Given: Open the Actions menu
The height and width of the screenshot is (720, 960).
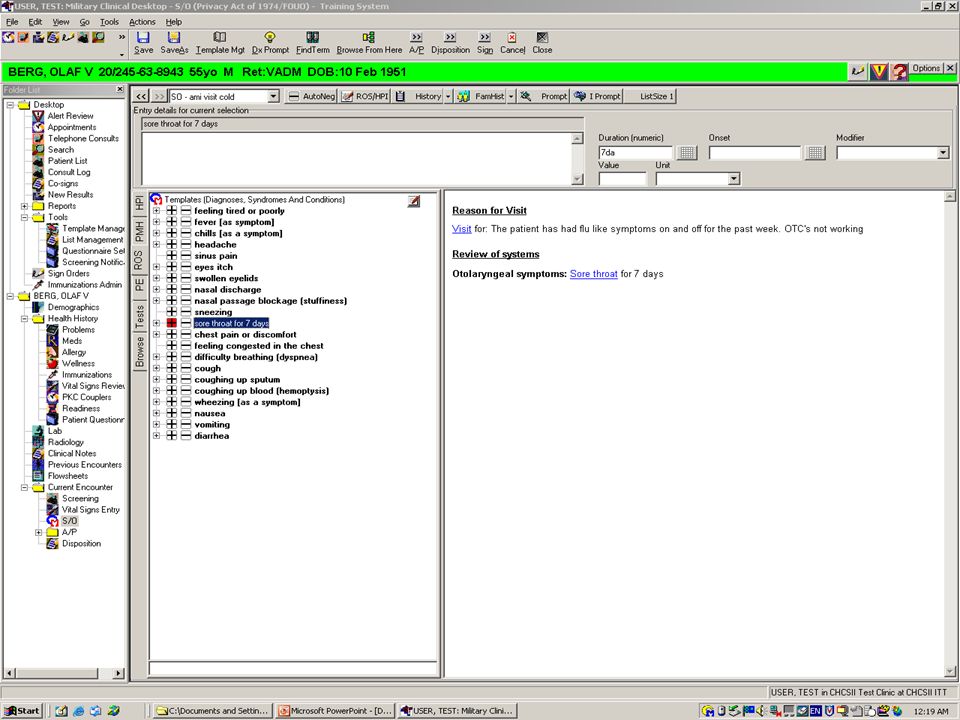Looking at the screenshot, I should (x=142, y=22).
